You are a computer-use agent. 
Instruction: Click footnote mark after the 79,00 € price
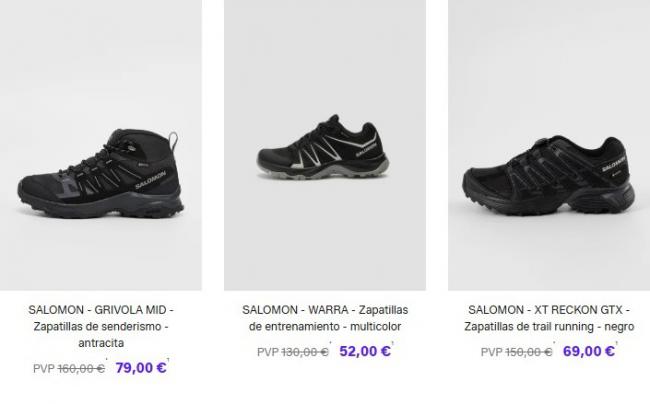[168, 360]
